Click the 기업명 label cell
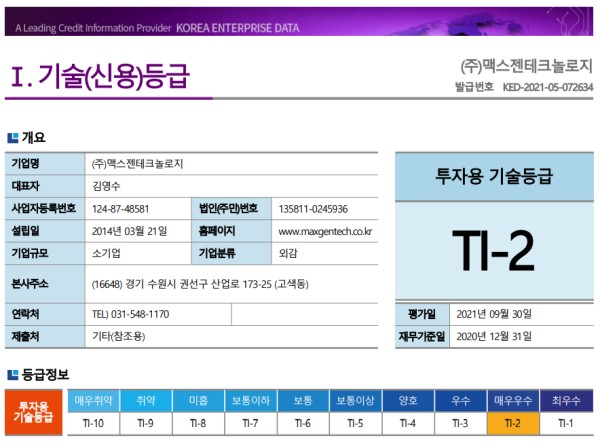Image resolution: width=600 pixels, height=444 pixels. (45, 164)
